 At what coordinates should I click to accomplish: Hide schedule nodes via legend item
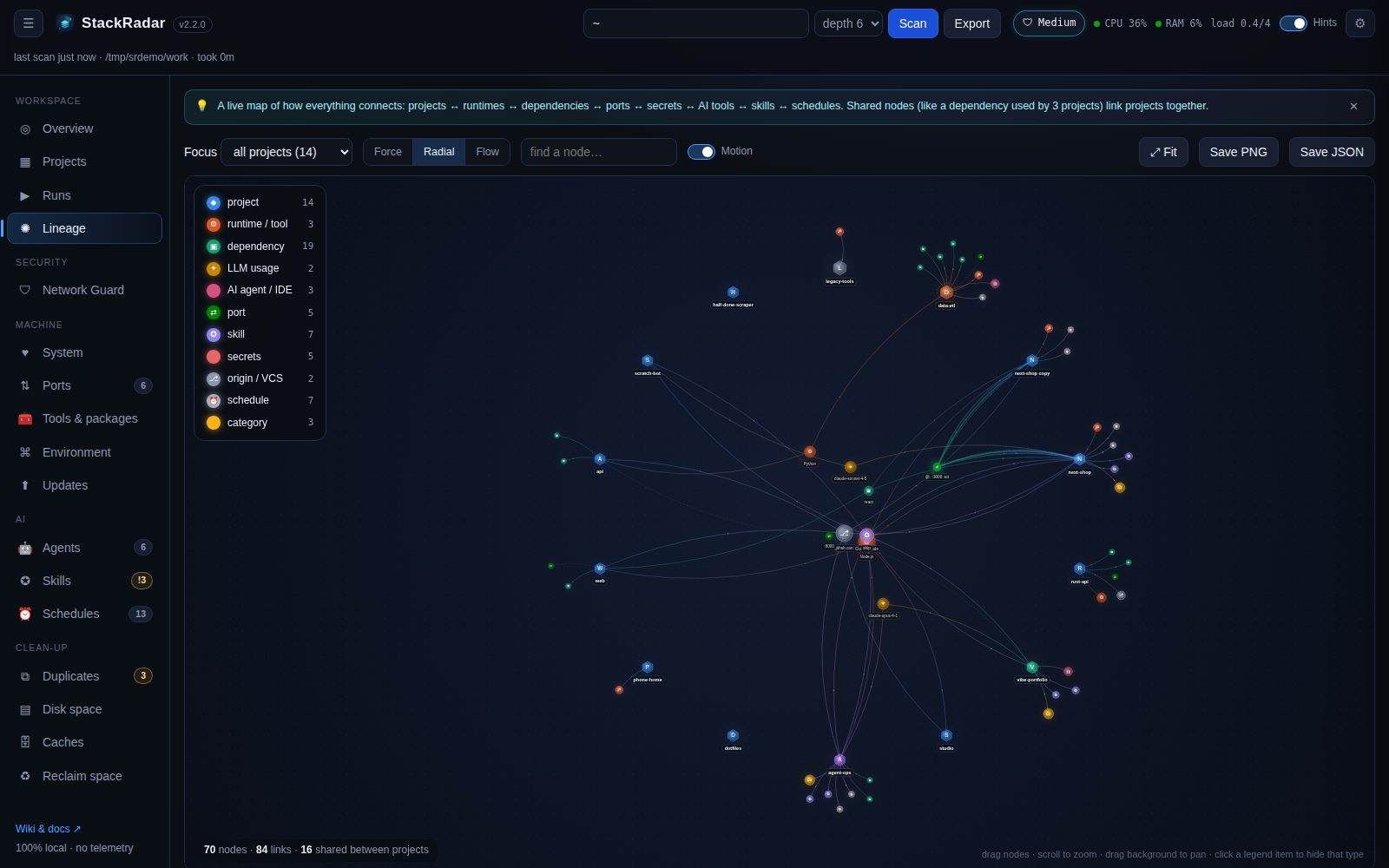(260, 400)
